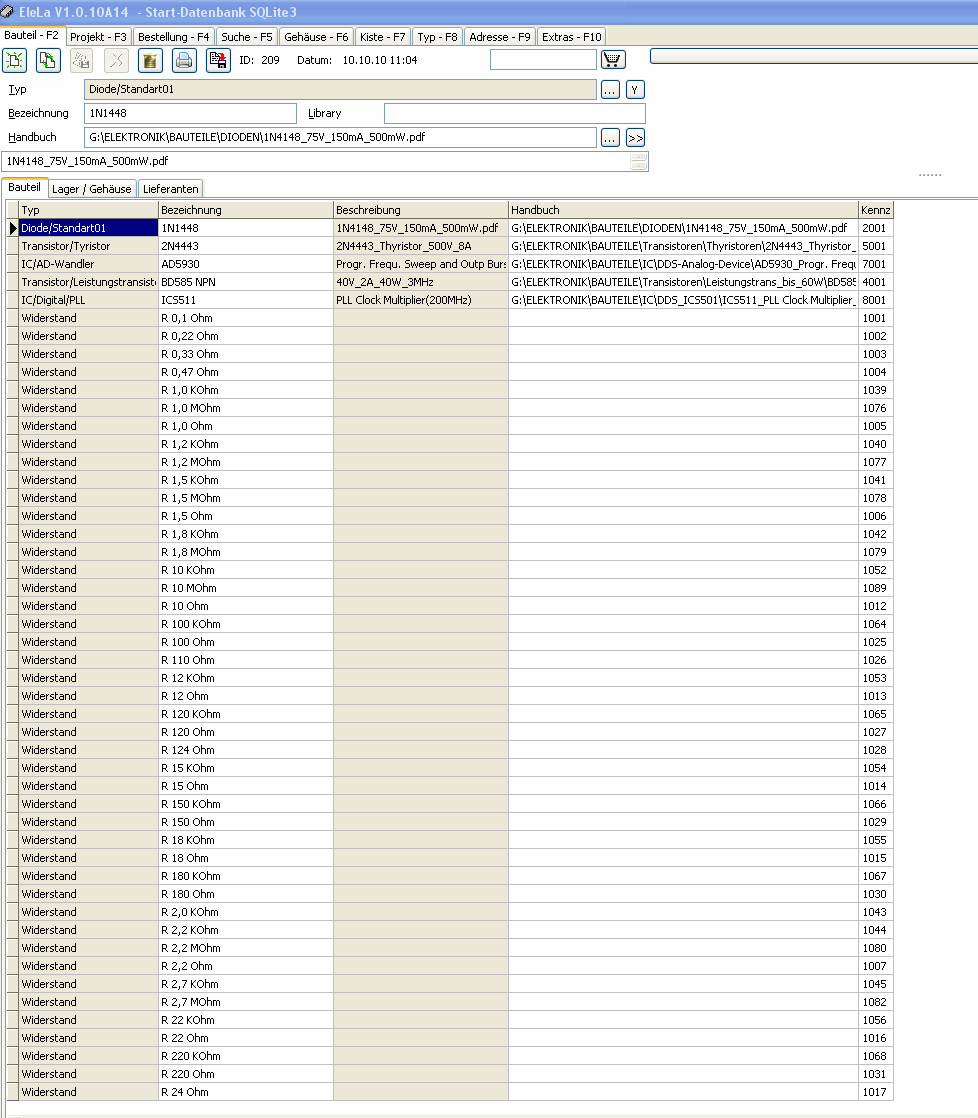Select the Lieferanten sub-tab
This screenshot has width=978, height=1118.
click(170, 189)
